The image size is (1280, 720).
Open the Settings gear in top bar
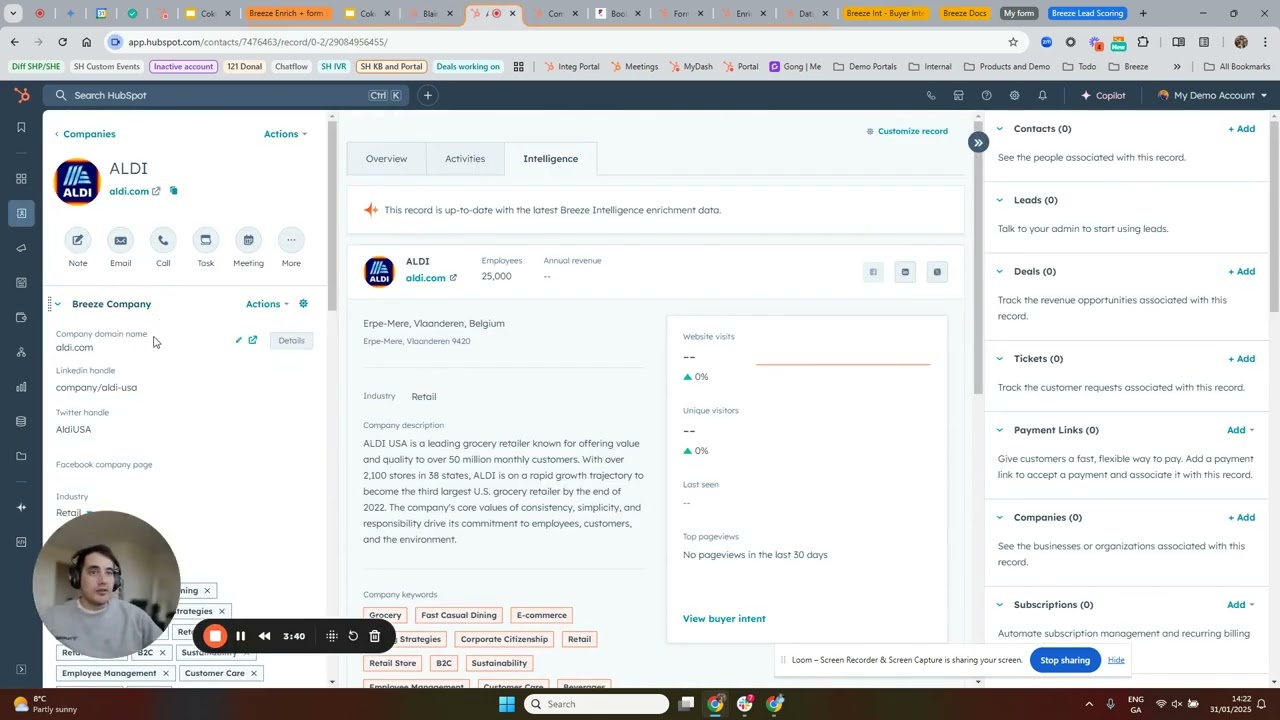[1014, 95]
